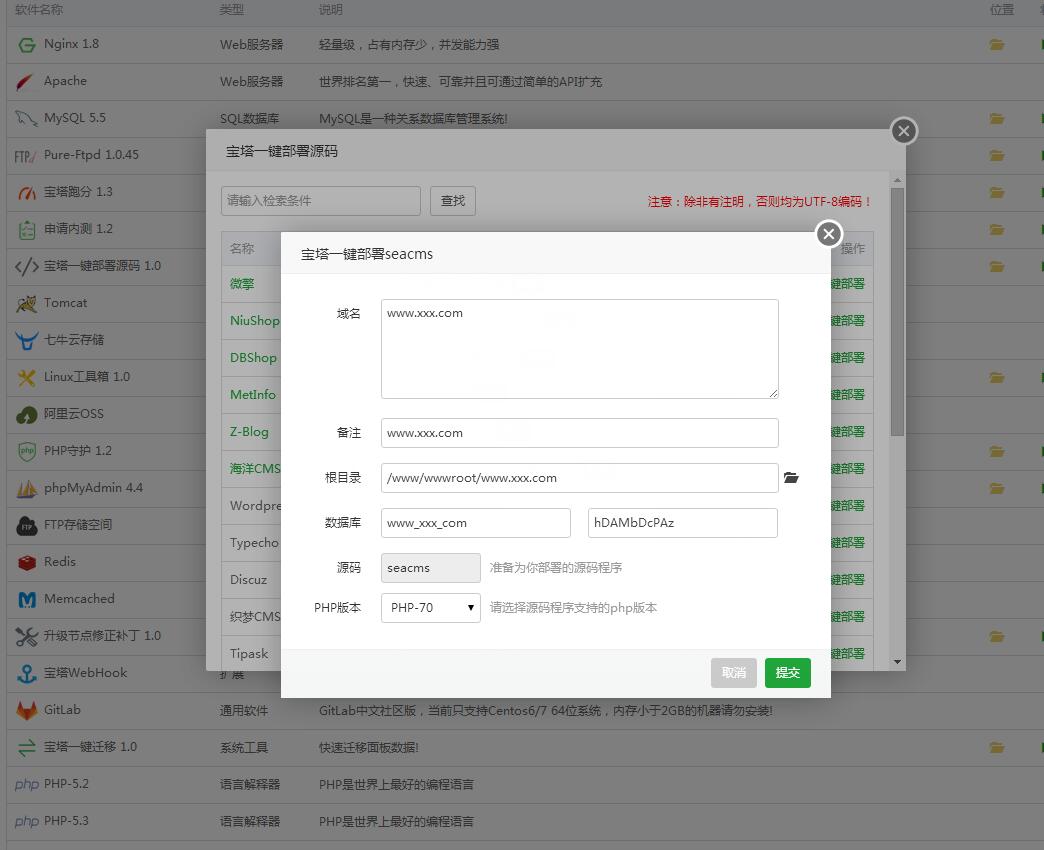Open the PHP版本 PHP-70 dropdown

coord(431,608)
